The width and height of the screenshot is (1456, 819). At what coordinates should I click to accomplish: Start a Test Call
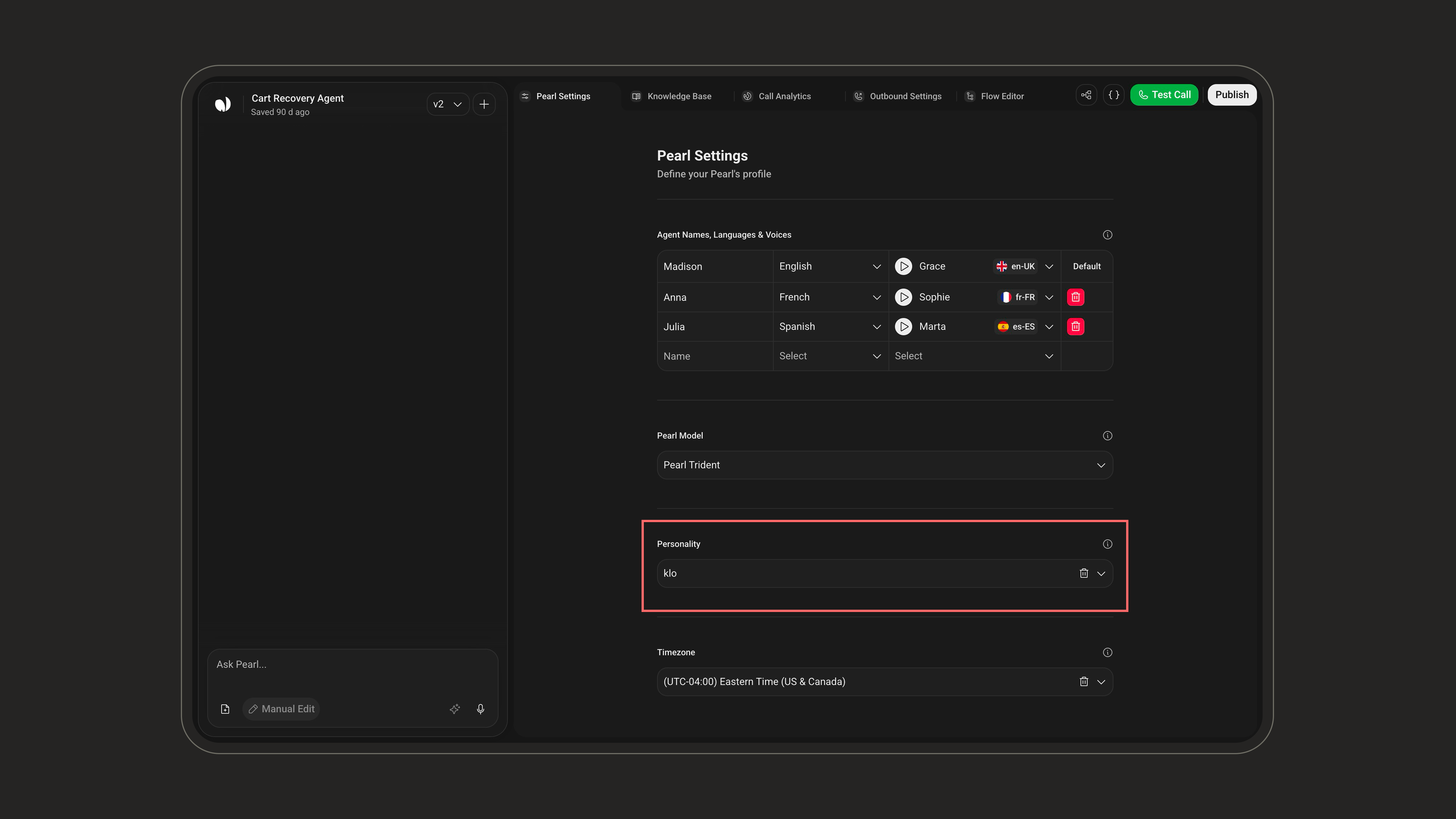pyautogui.click(x=1164, y=95)
